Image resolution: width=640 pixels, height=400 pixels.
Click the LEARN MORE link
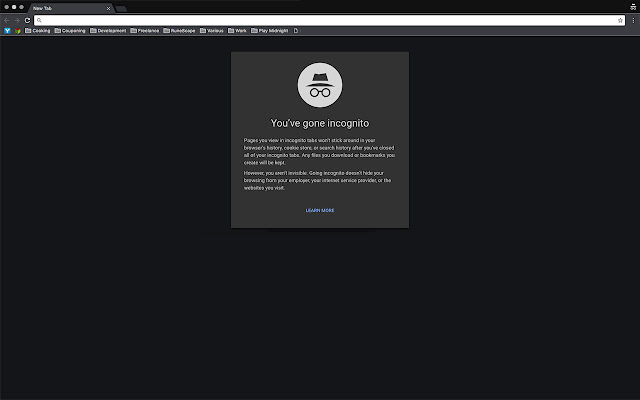[320, 211]
